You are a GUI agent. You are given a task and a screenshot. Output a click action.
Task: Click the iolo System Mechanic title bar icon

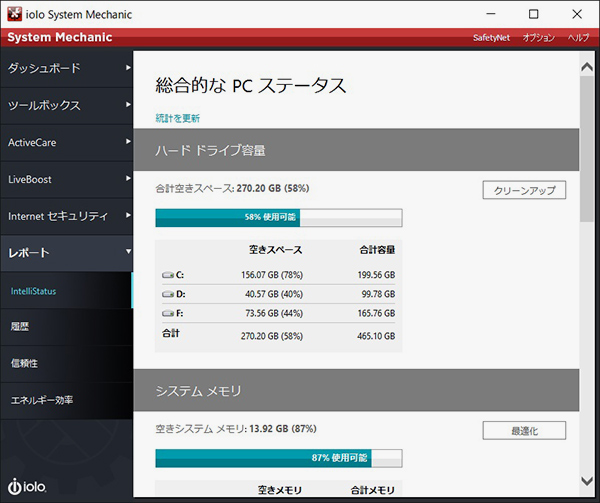tap(14, 14)
